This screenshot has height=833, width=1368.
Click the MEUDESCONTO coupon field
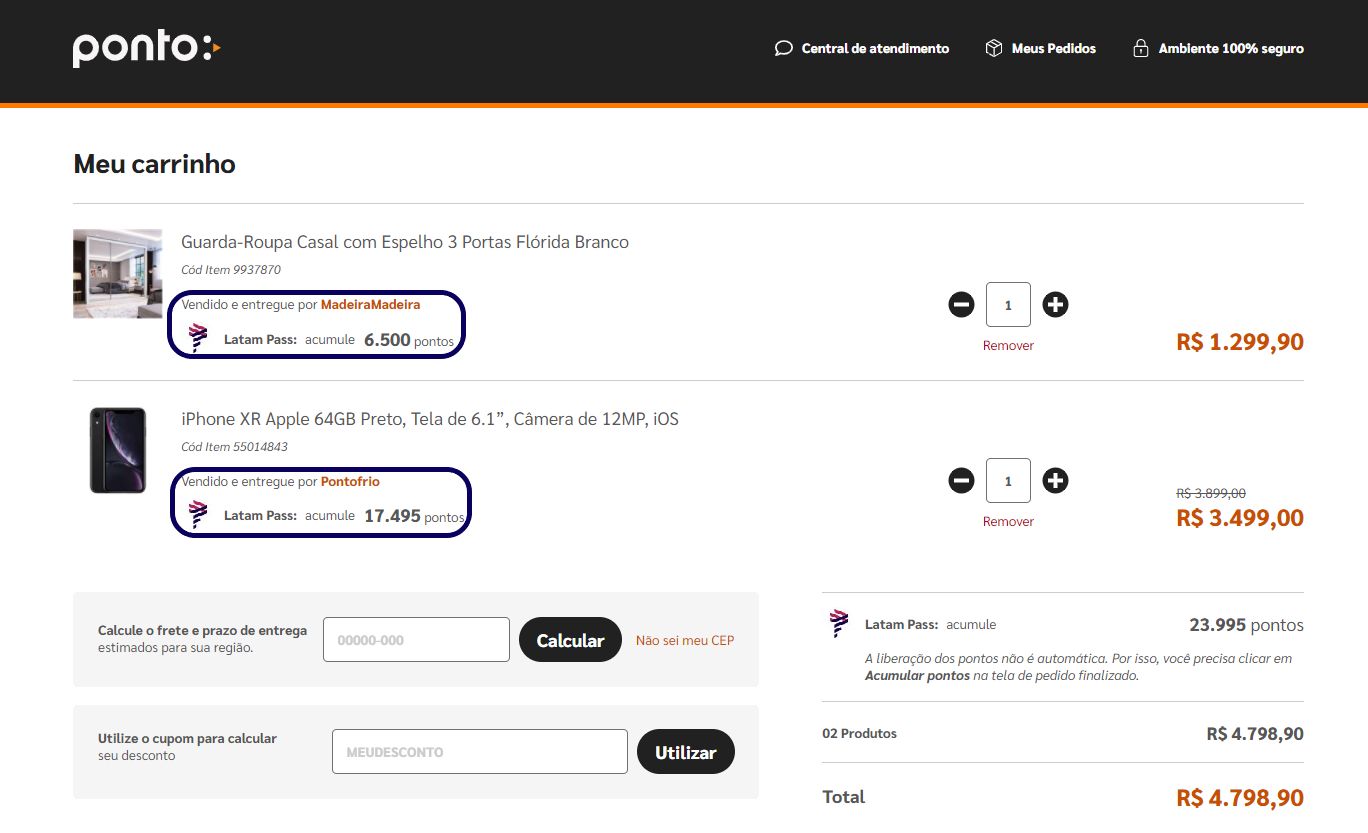pos(480,752)
